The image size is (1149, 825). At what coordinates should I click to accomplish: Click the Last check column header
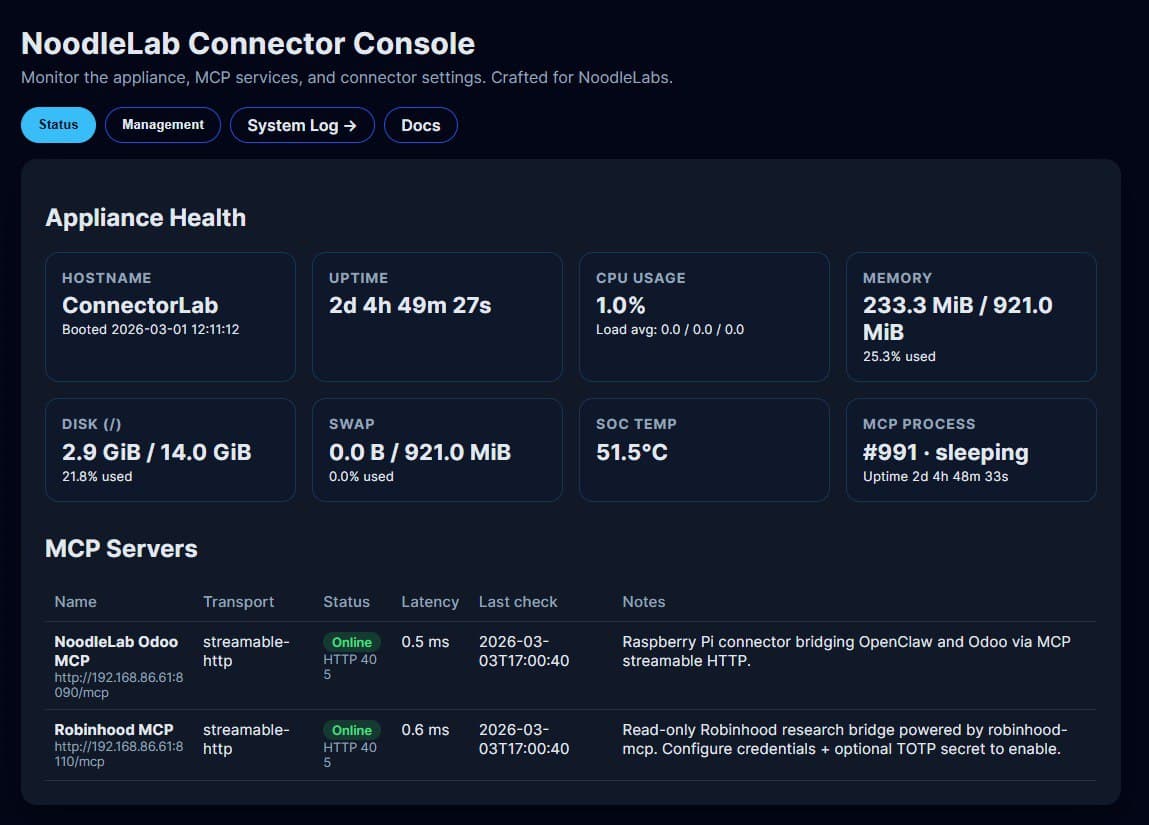coord(518,602)
